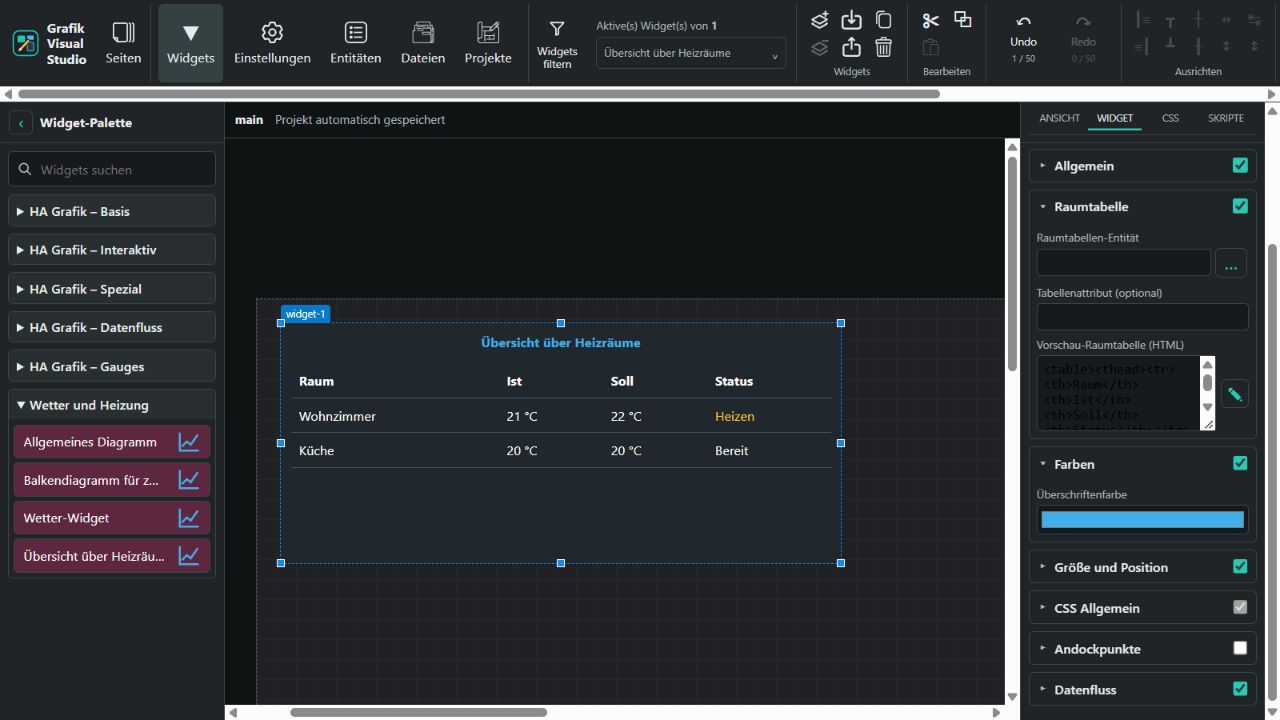Click the import widgets icon
Image resolution: width=1280 pixels, height=720 pixels.
pyautogui.click(x=851, y=20)
